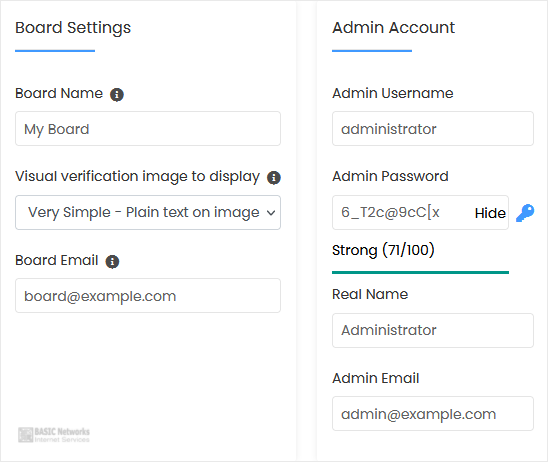Focus the Board Name input field
This screenshot has width=548, height=462.
(148, 129)
